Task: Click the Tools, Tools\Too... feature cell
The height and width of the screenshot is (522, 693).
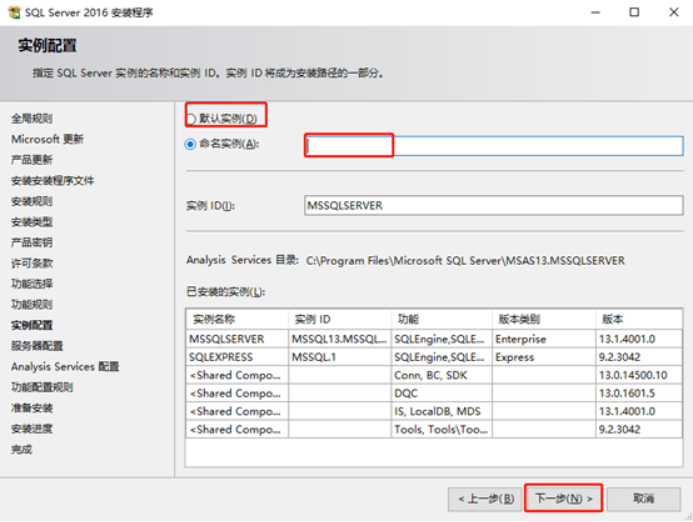Action: tap(442, 430)
